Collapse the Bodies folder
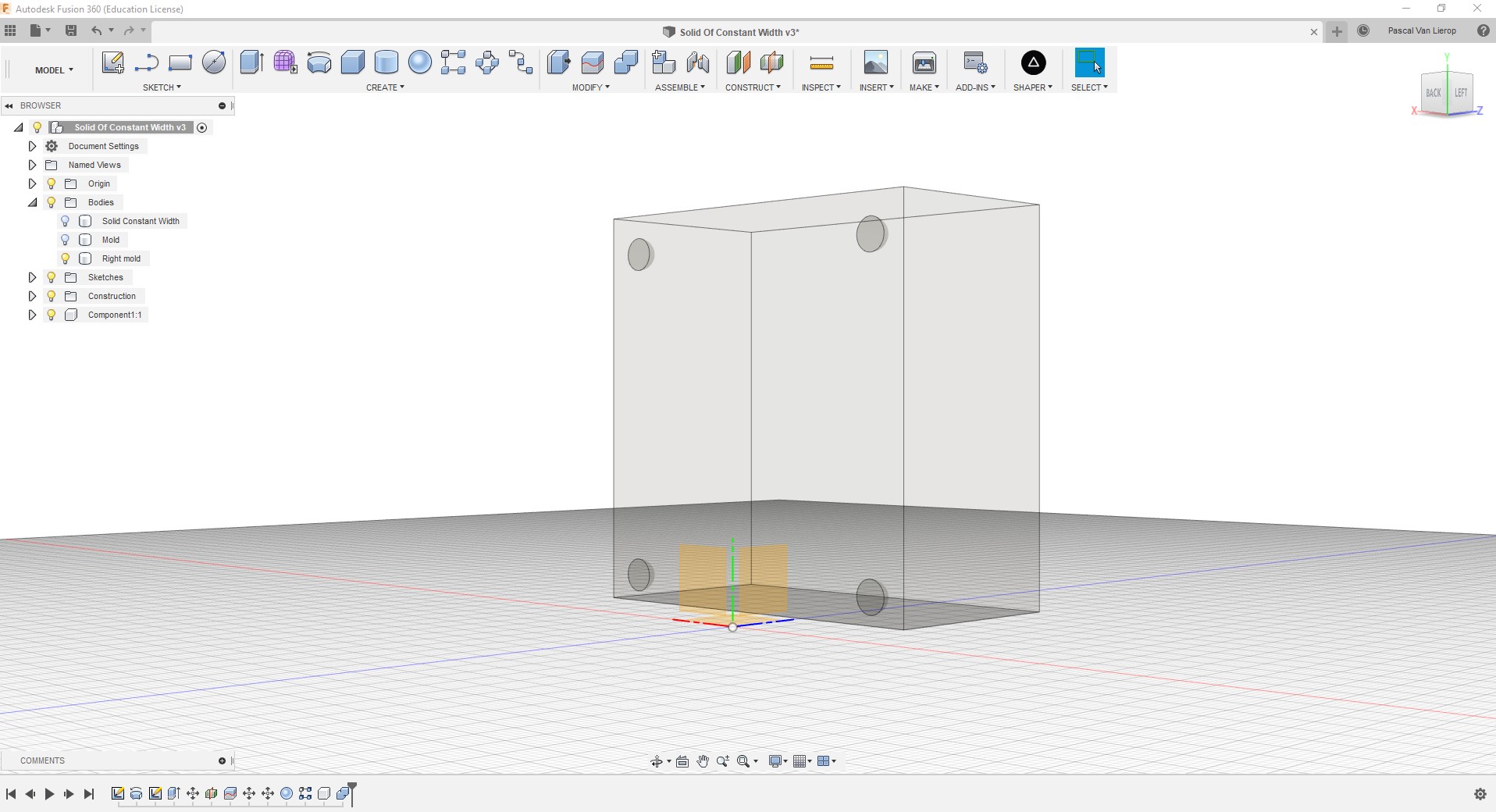1496x812 pixels. (32, 202)
